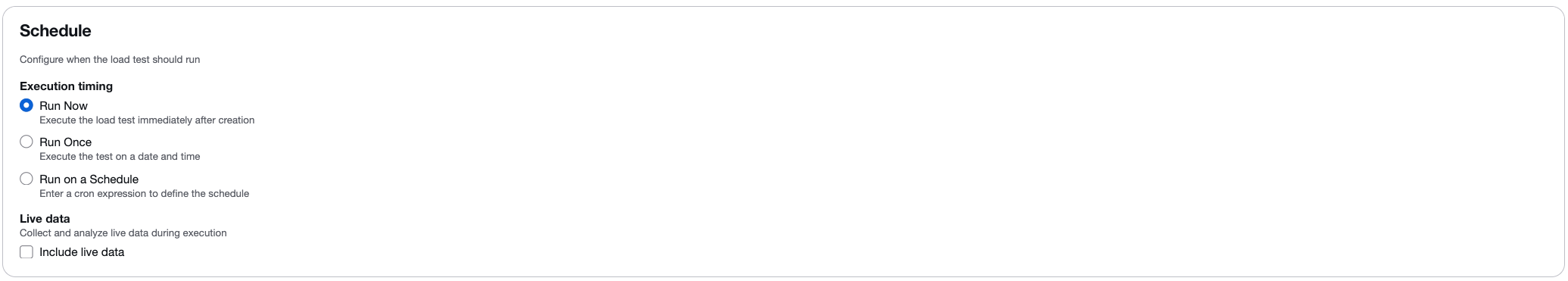This screenshot has height=281, width=1568.
Task: Click 'Configure when the load test should run'
Action: 110,60
